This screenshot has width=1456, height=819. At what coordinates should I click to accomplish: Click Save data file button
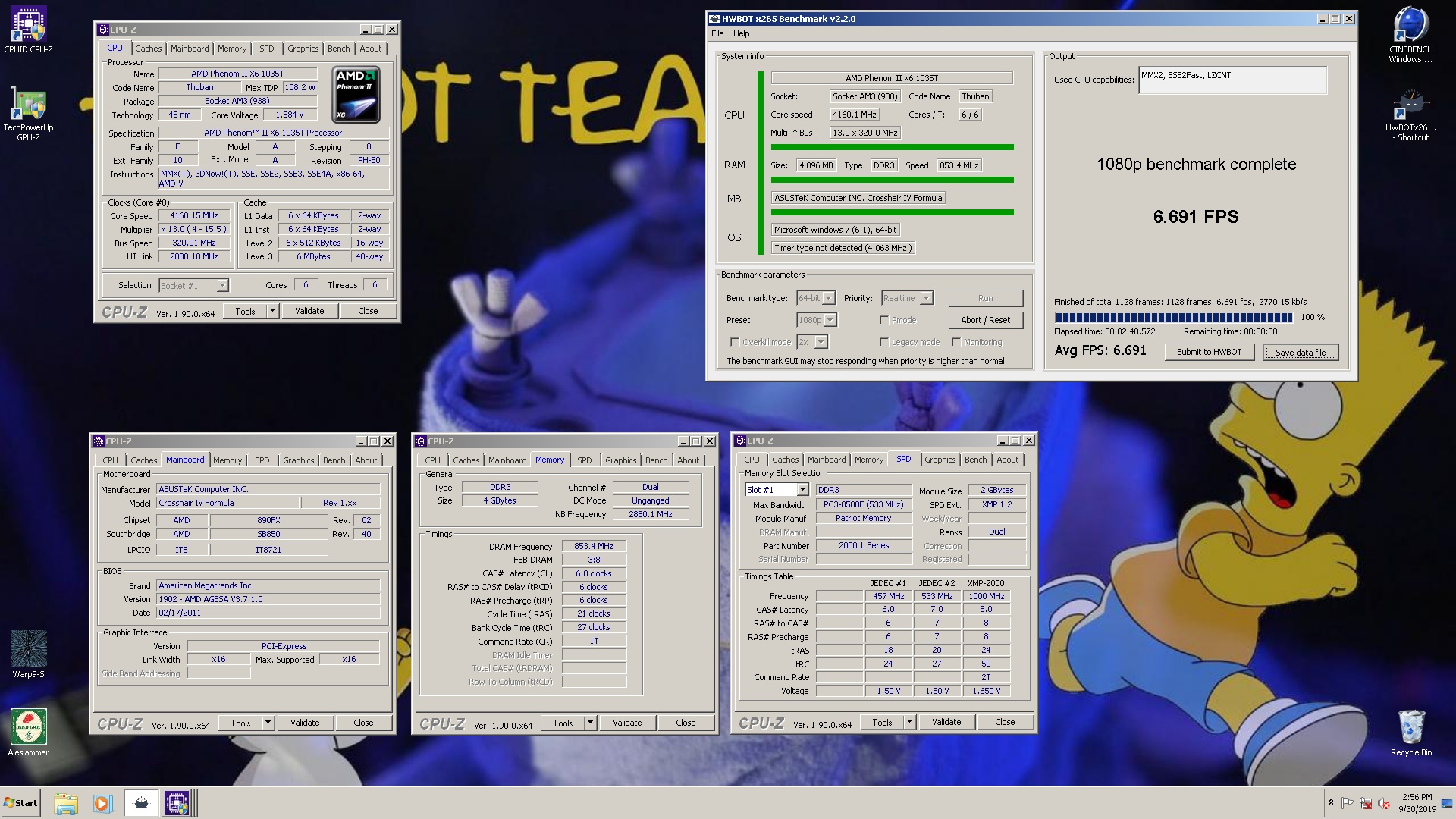[x=1301, y=352]
